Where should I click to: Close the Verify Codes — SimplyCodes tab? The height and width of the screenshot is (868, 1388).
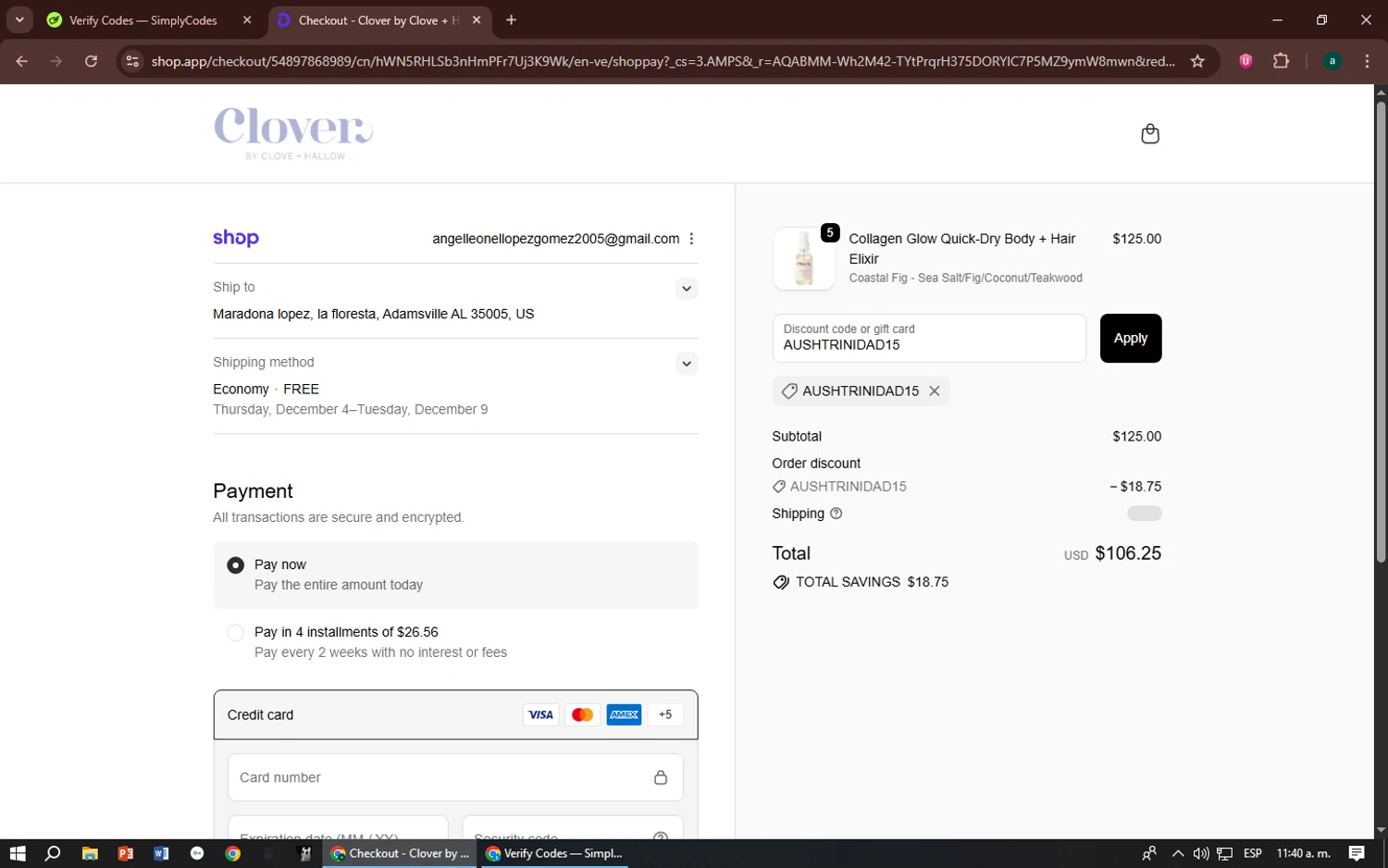click(x=247, y=20)
